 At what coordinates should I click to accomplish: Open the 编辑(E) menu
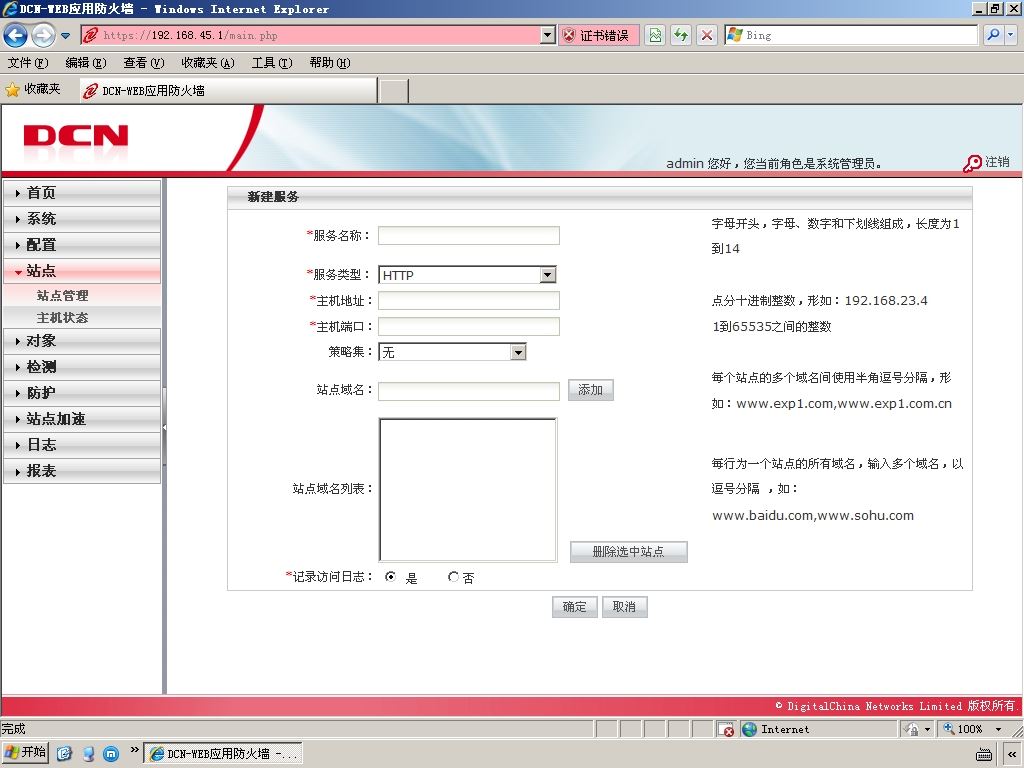86,63
